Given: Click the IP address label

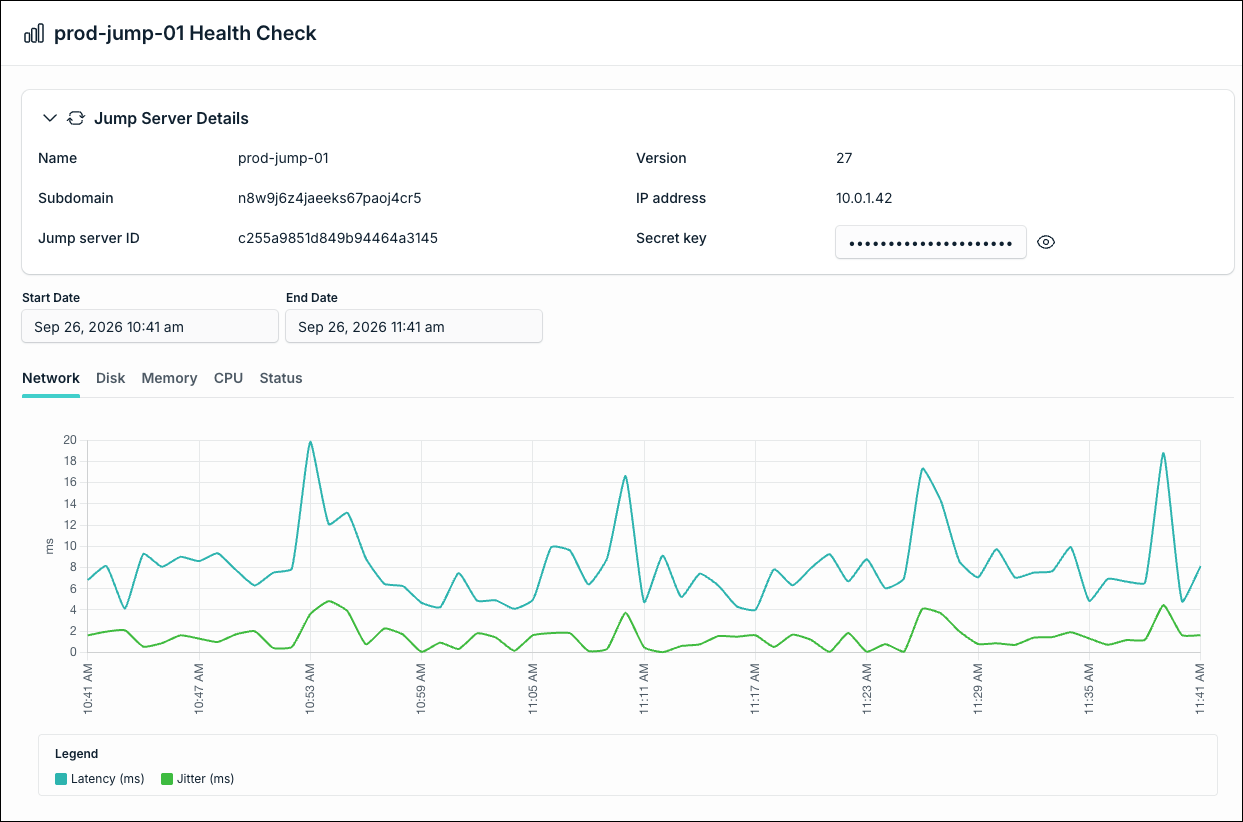Looking at the screenshot, I should tap(671, 198).
